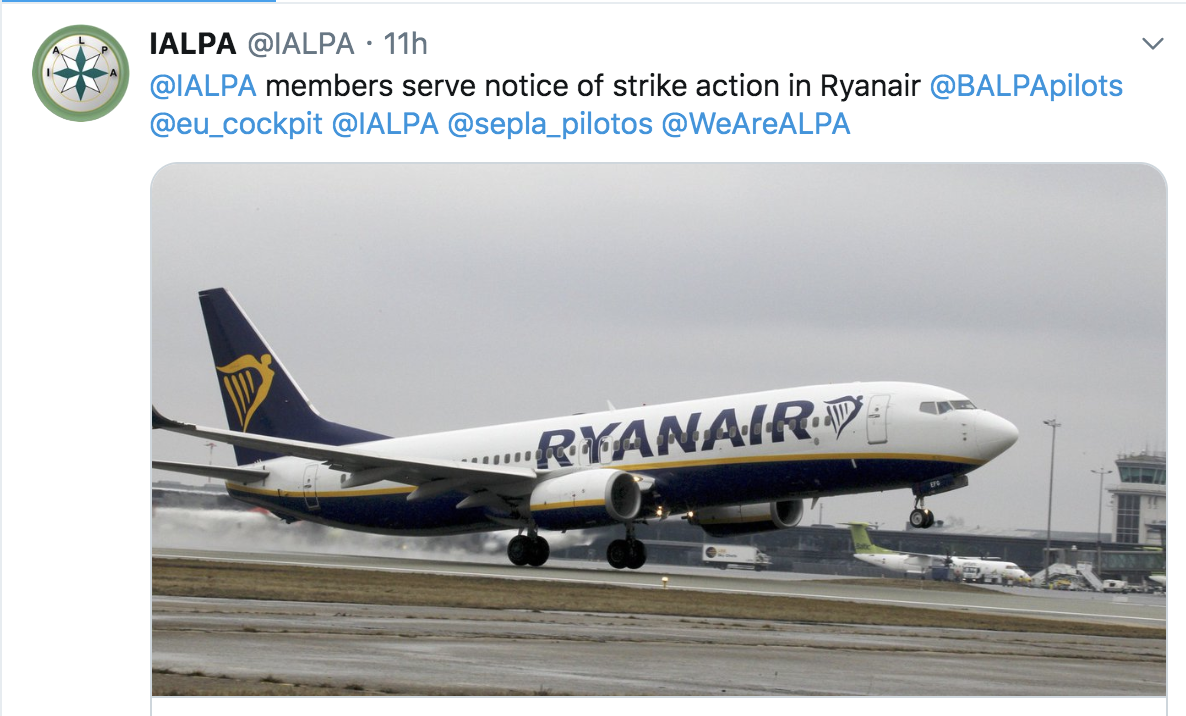Open the IALPA profile avatar
This screenshot has width=1186, height=716.
click(x=81, y=73)
